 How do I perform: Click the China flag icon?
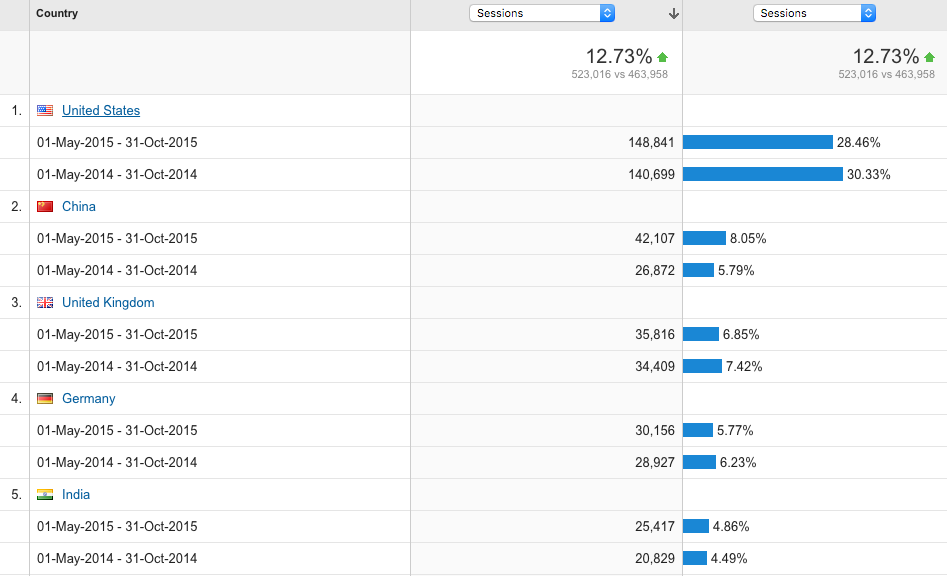point(45,207)
